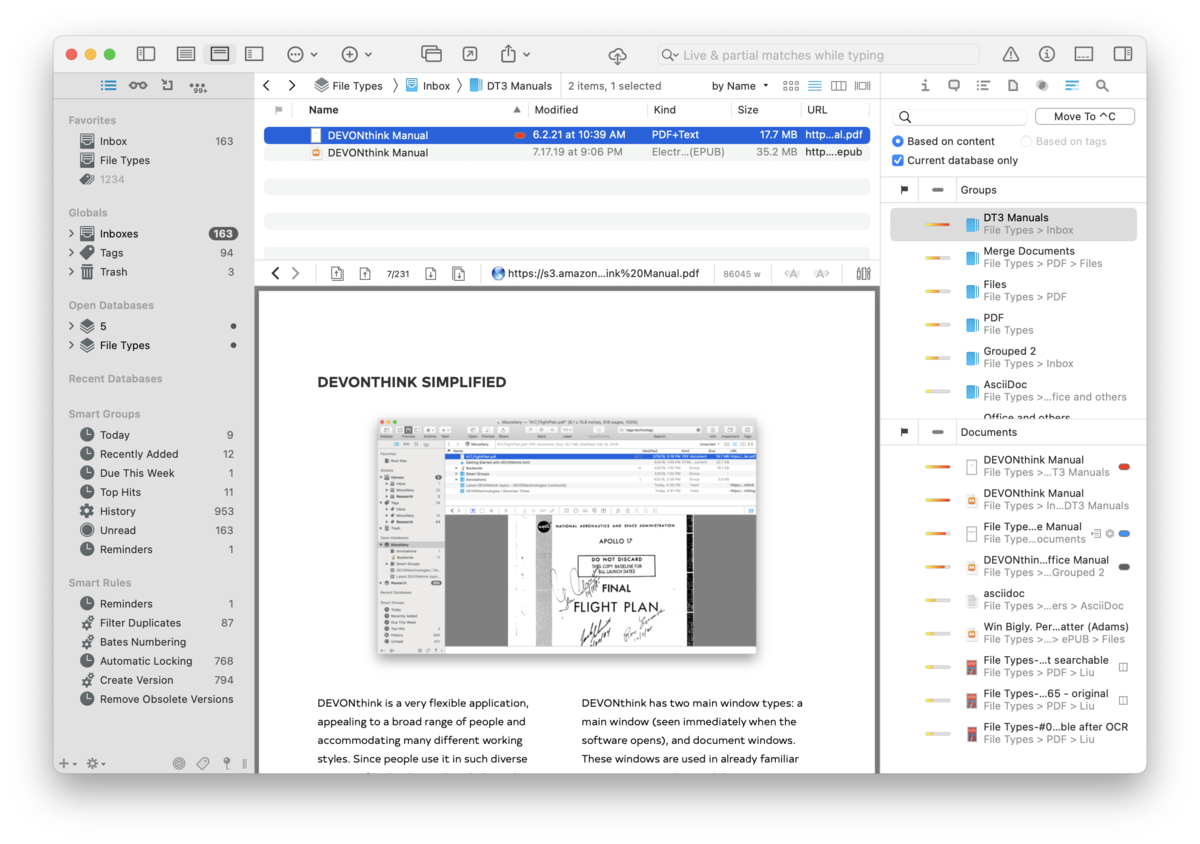The height and width of the screenshot is (844, 1200).
Task: Choose the standard preview layout button
Action: click(x=220, y=54)
